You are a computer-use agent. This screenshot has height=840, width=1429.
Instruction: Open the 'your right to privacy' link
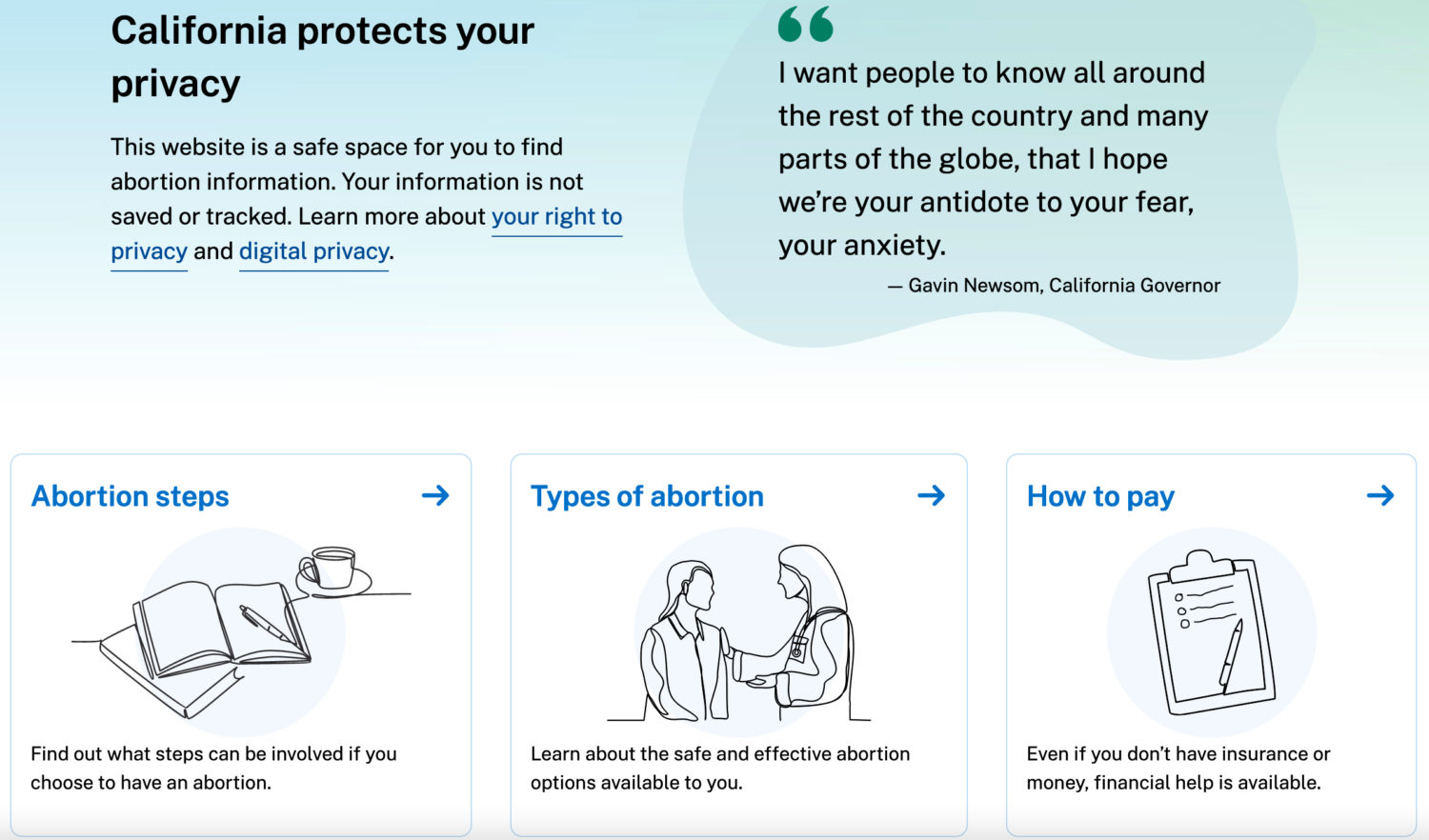[x=556, y=217]
